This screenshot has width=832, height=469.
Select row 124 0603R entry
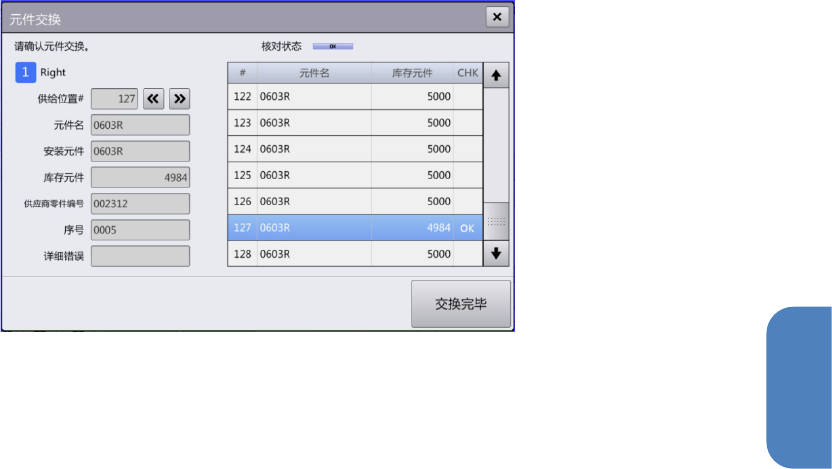(355, 149)
